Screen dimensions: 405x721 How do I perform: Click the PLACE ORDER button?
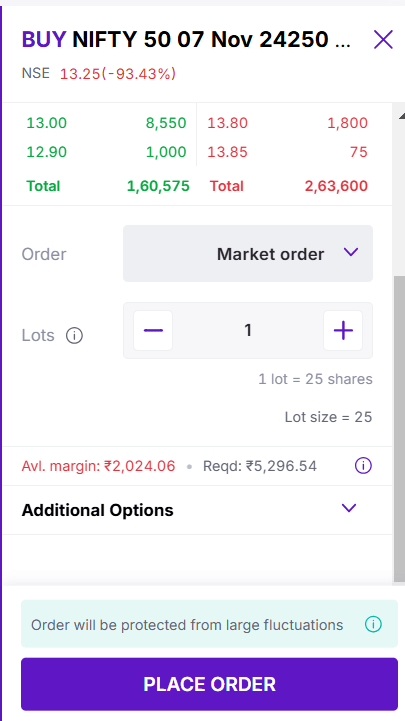209,684
